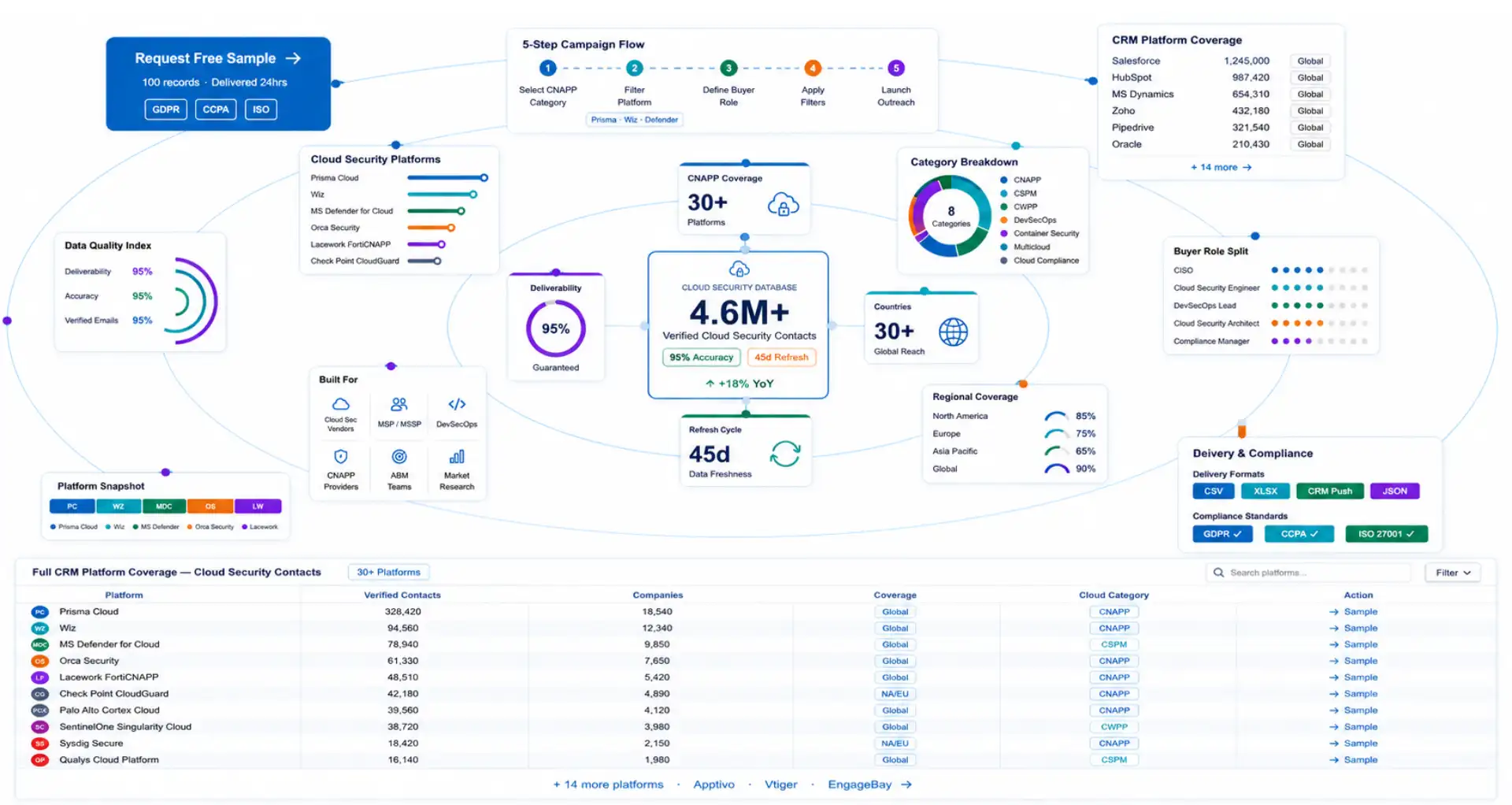
Task: Expand the + 14 more CRM platforms
Action: [x=1221, y=167]
